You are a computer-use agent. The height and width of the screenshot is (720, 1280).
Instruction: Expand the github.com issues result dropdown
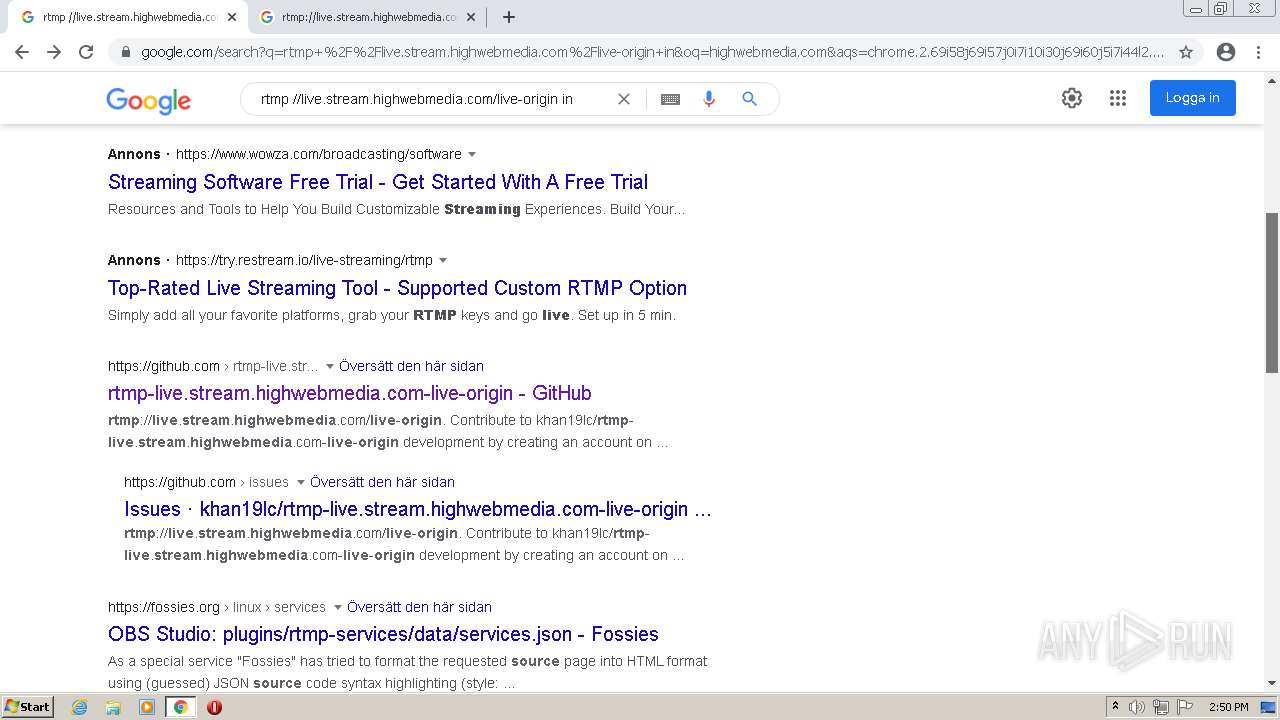coord(301,482)
